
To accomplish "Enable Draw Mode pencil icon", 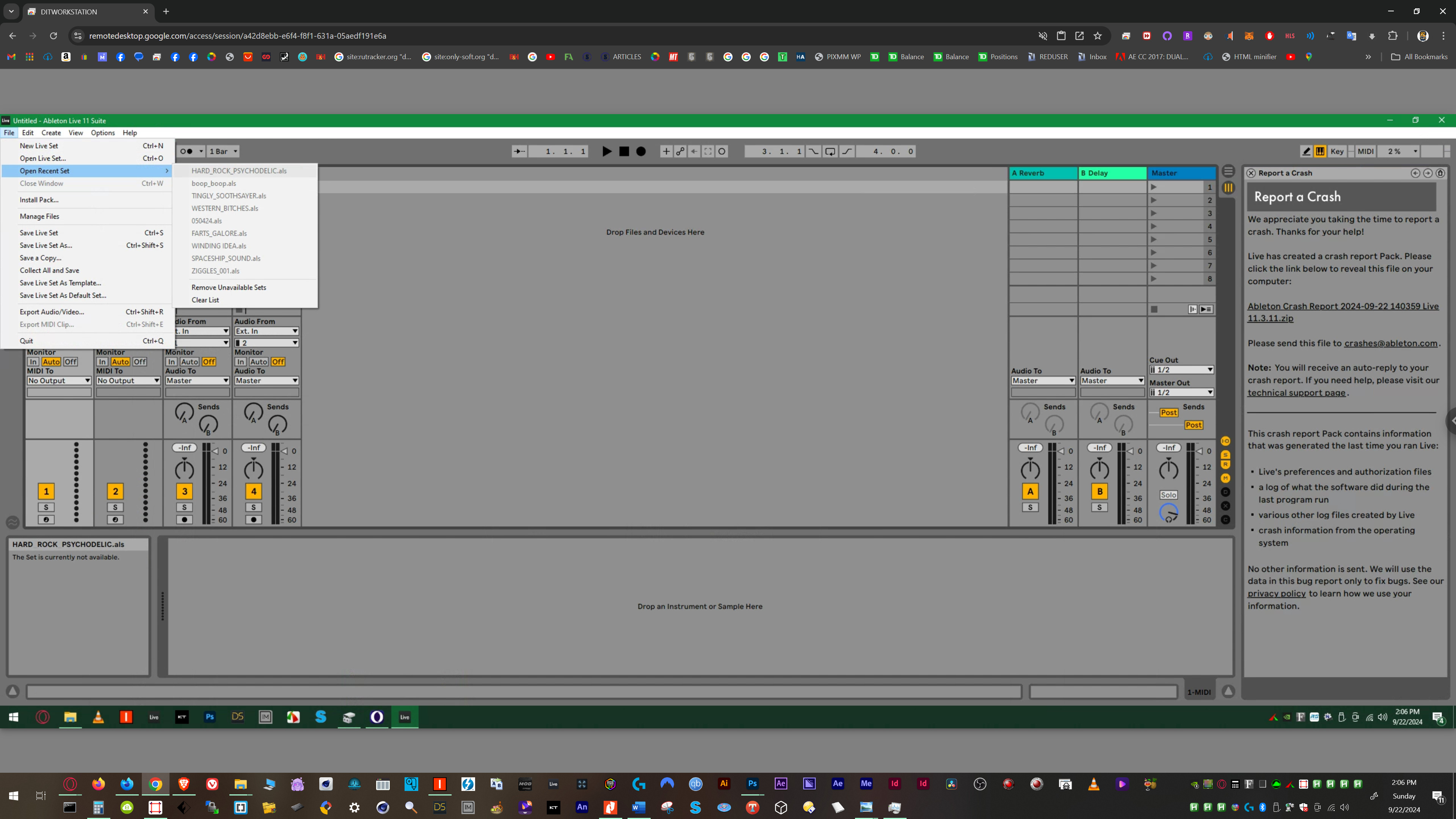I will (x=1306, y=152).
